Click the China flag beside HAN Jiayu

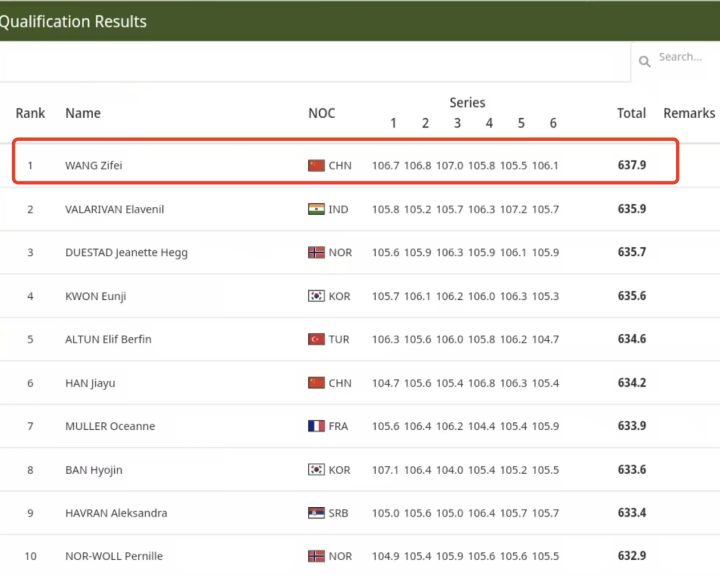coord(316,383)
